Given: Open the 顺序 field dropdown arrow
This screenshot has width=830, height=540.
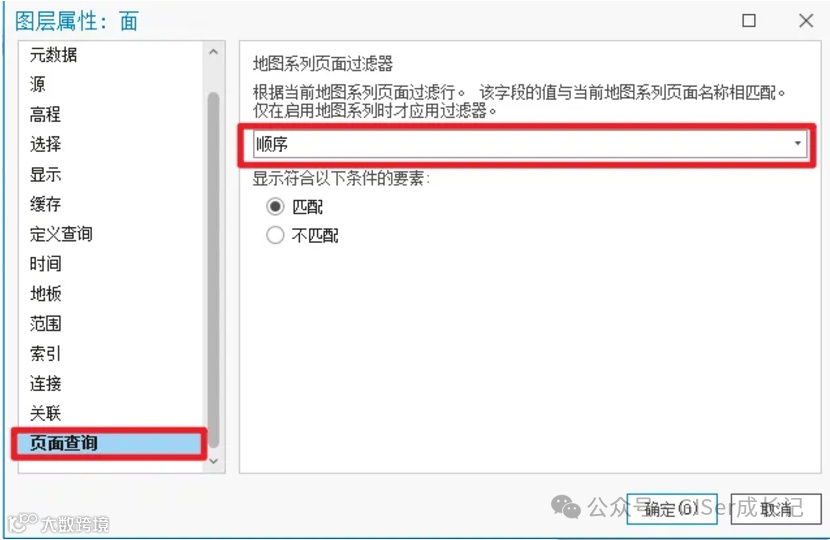Looking at the screenshot, I should pyautogui.click(x=797, y=143).
